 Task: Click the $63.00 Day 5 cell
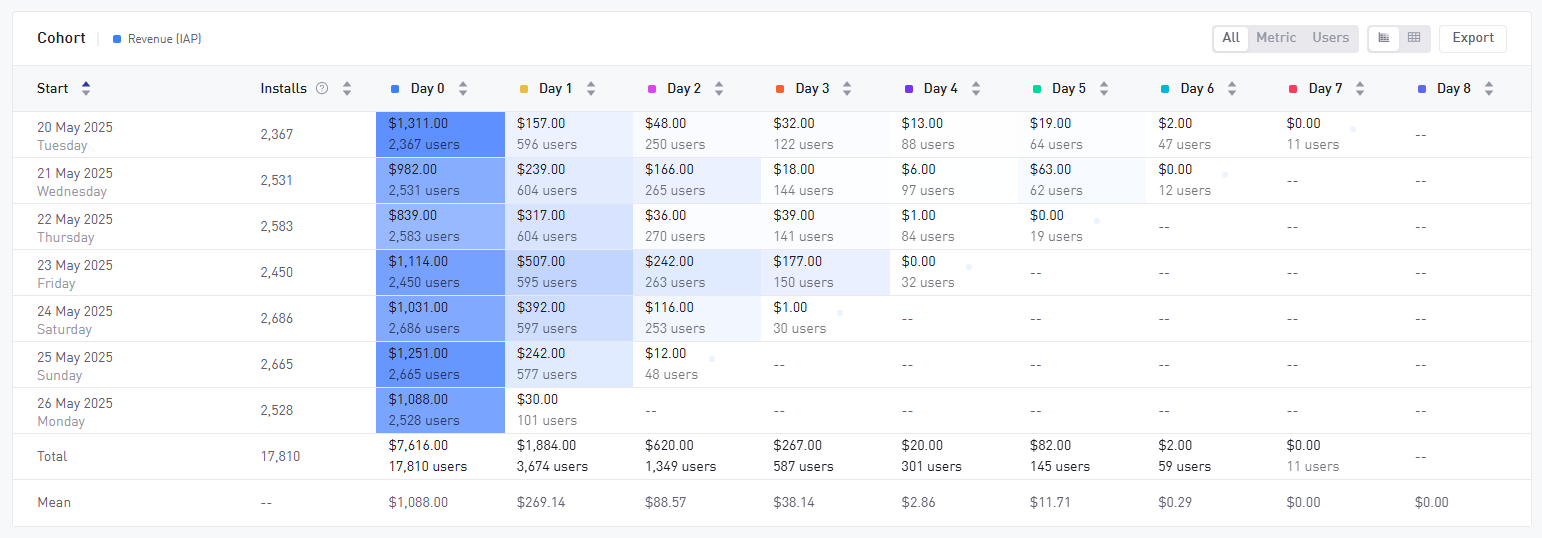[1082, 180]
